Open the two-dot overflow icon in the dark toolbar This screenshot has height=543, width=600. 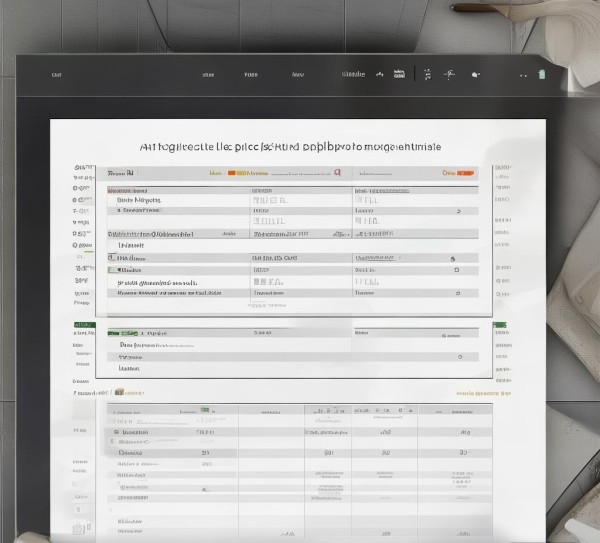click(x=523, y=76)
